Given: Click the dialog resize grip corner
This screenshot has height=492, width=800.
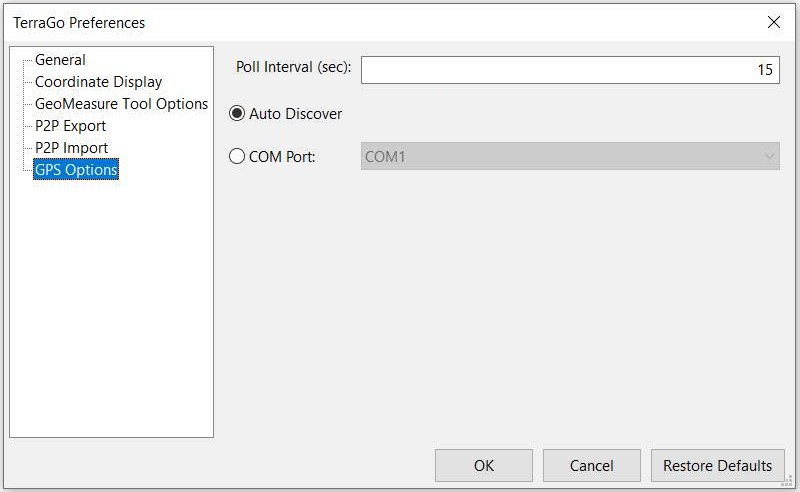Looking at the screenshot, I should (x=787, y=481).
